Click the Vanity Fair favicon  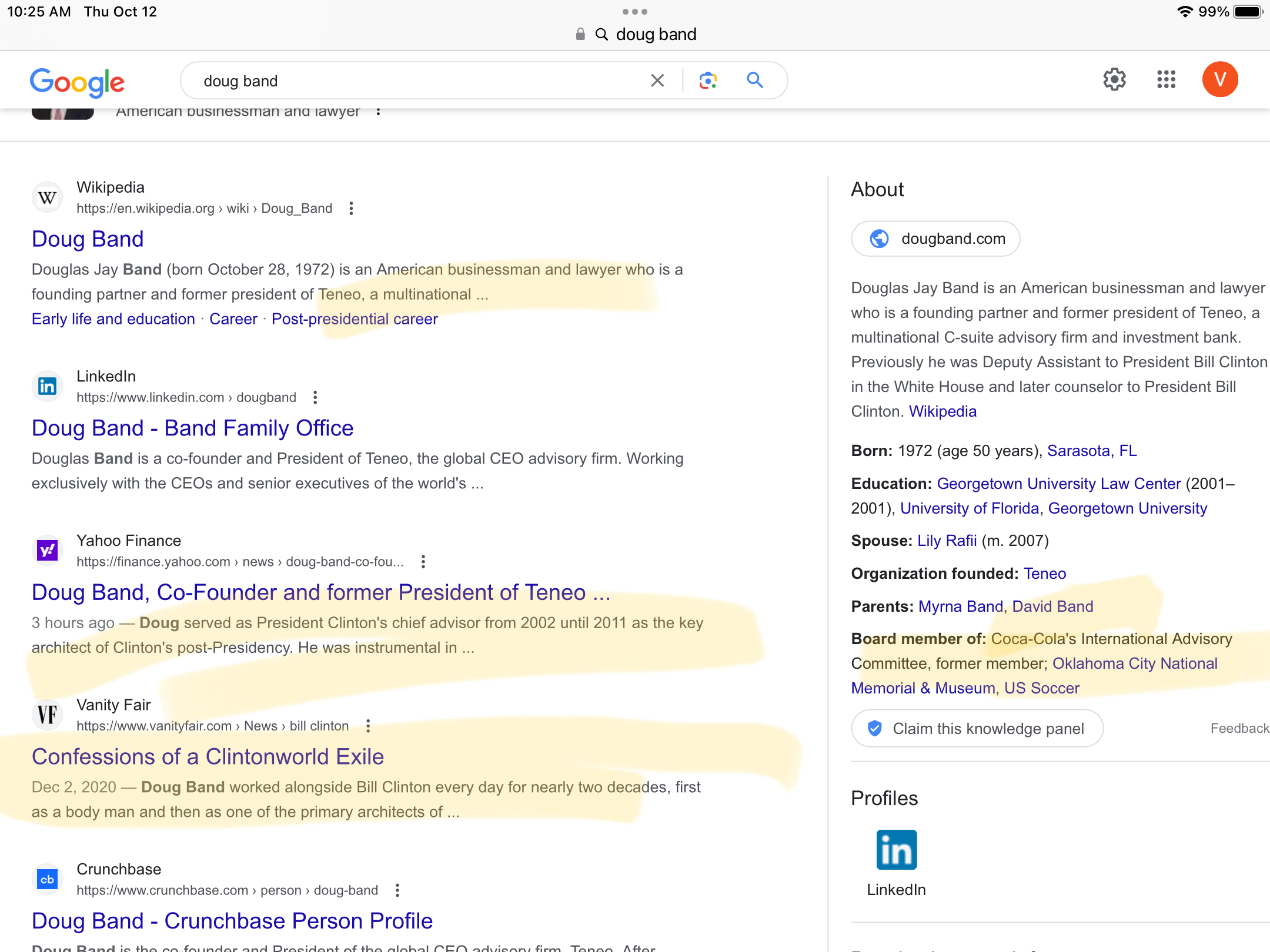tap(47, 715)
